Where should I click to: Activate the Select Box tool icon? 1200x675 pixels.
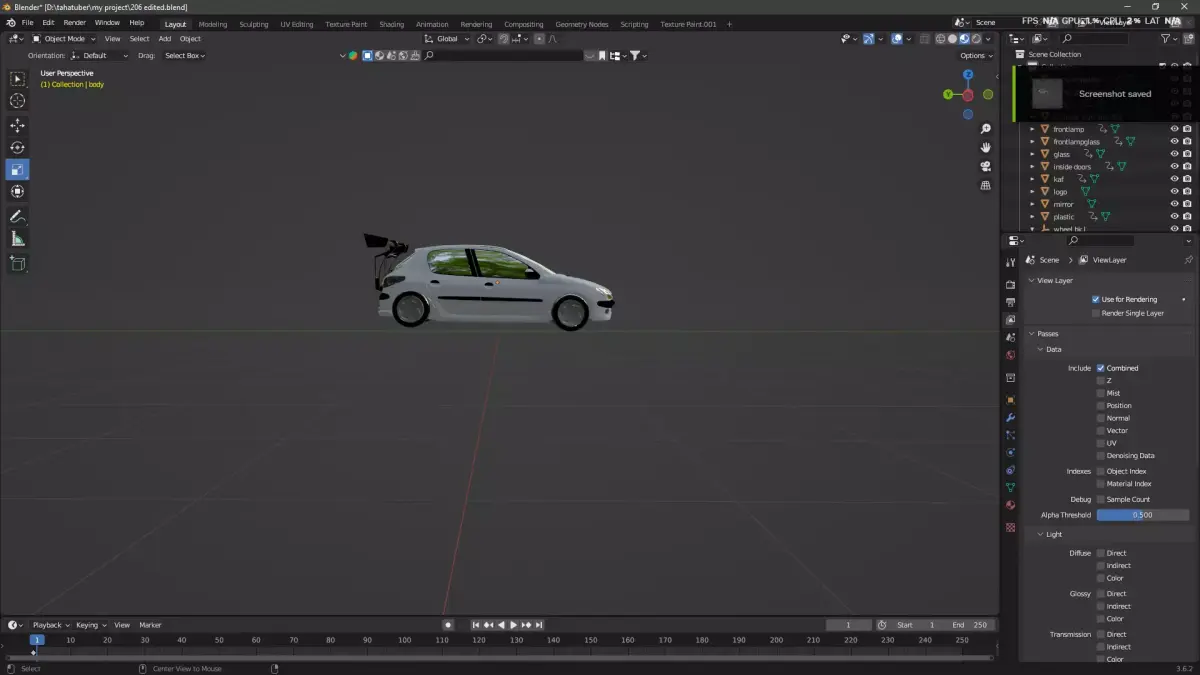tap(17, 79)
